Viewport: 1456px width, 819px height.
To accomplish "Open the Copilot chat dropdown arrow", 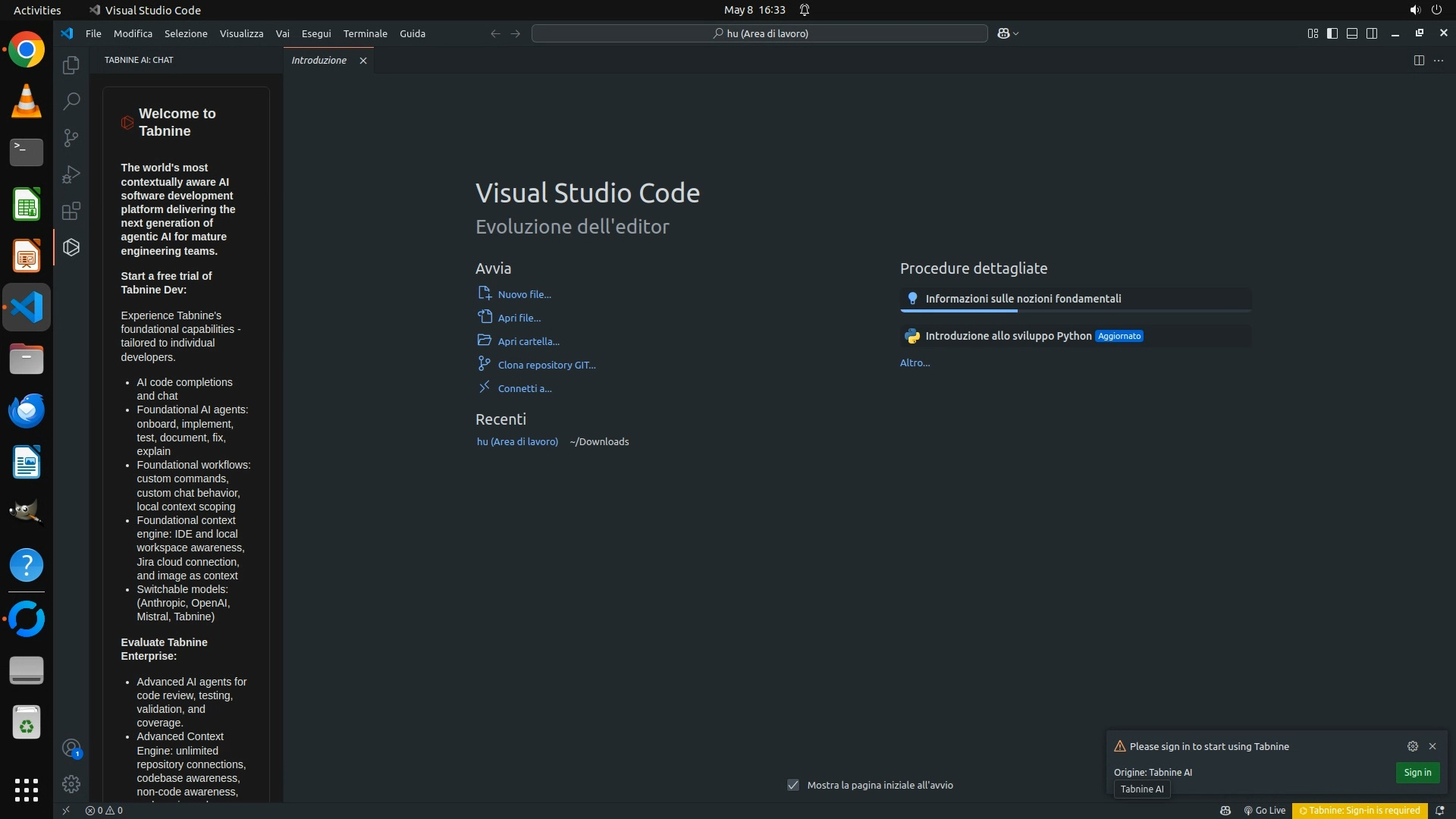I will pyautogui.click(x=1016, y=33).
